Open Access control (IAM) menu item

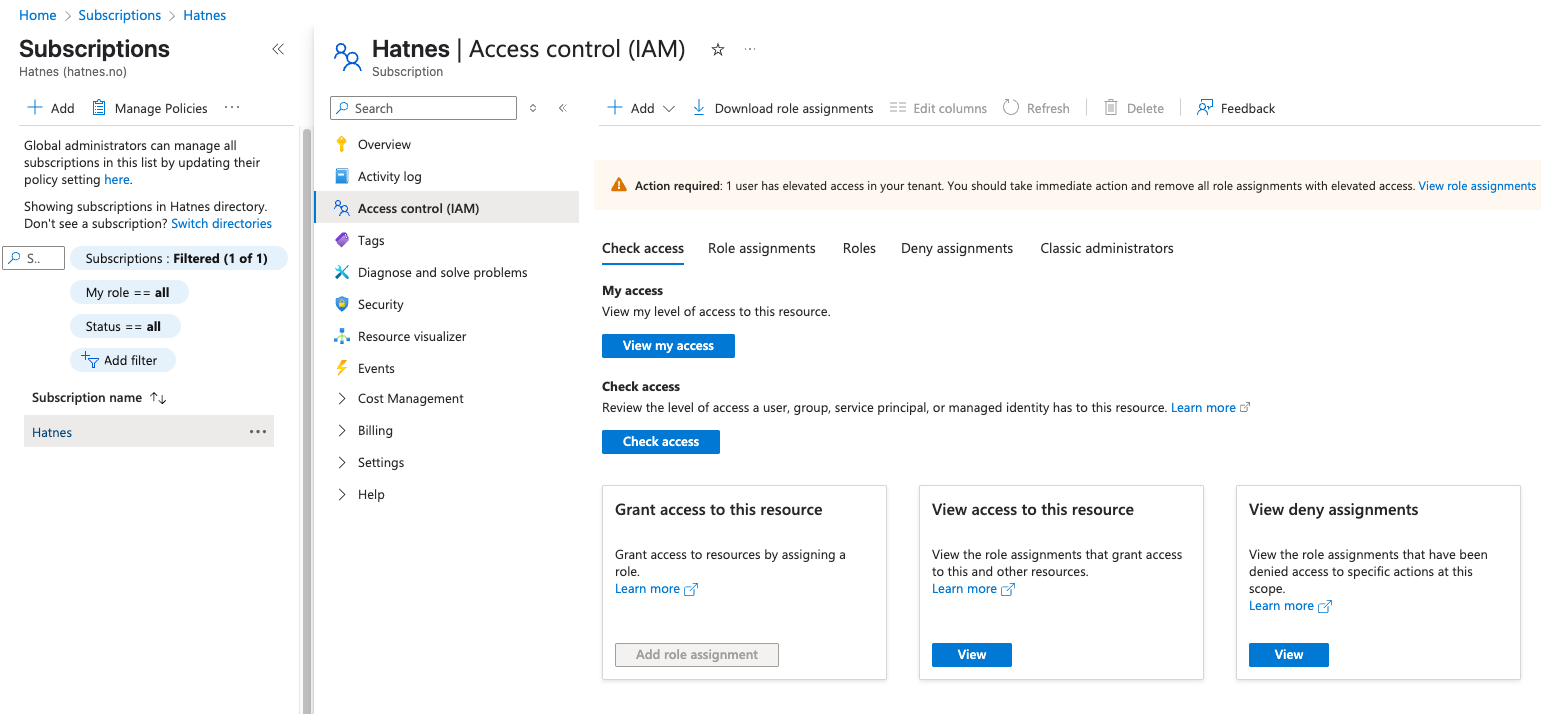point(446,208)
